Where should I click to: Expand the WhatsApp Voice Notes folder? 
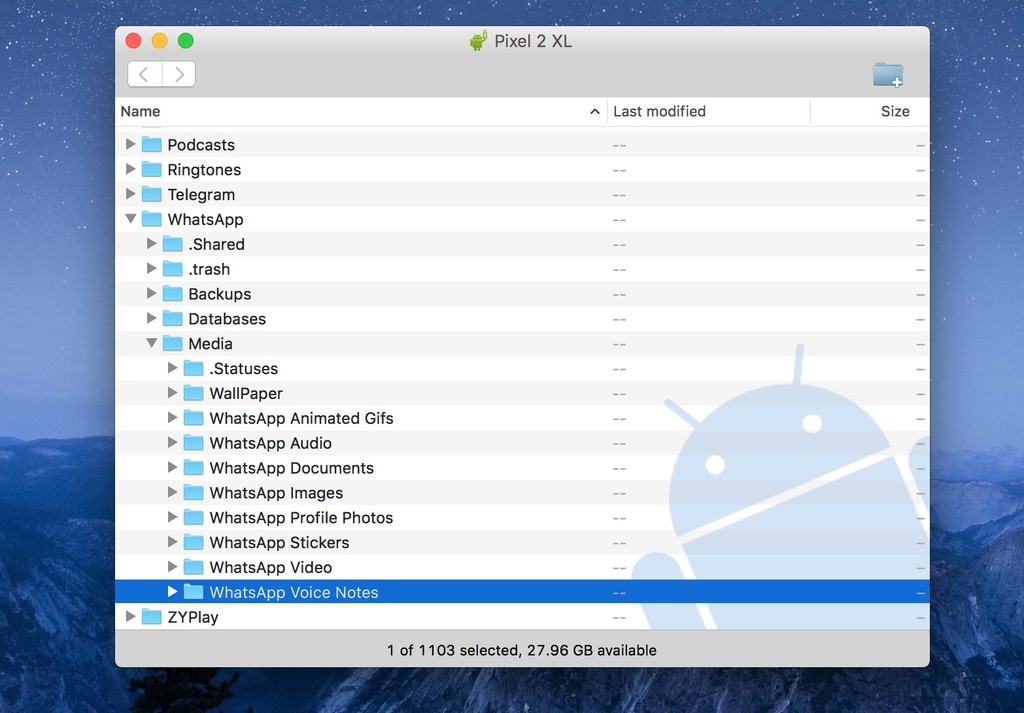172,592
